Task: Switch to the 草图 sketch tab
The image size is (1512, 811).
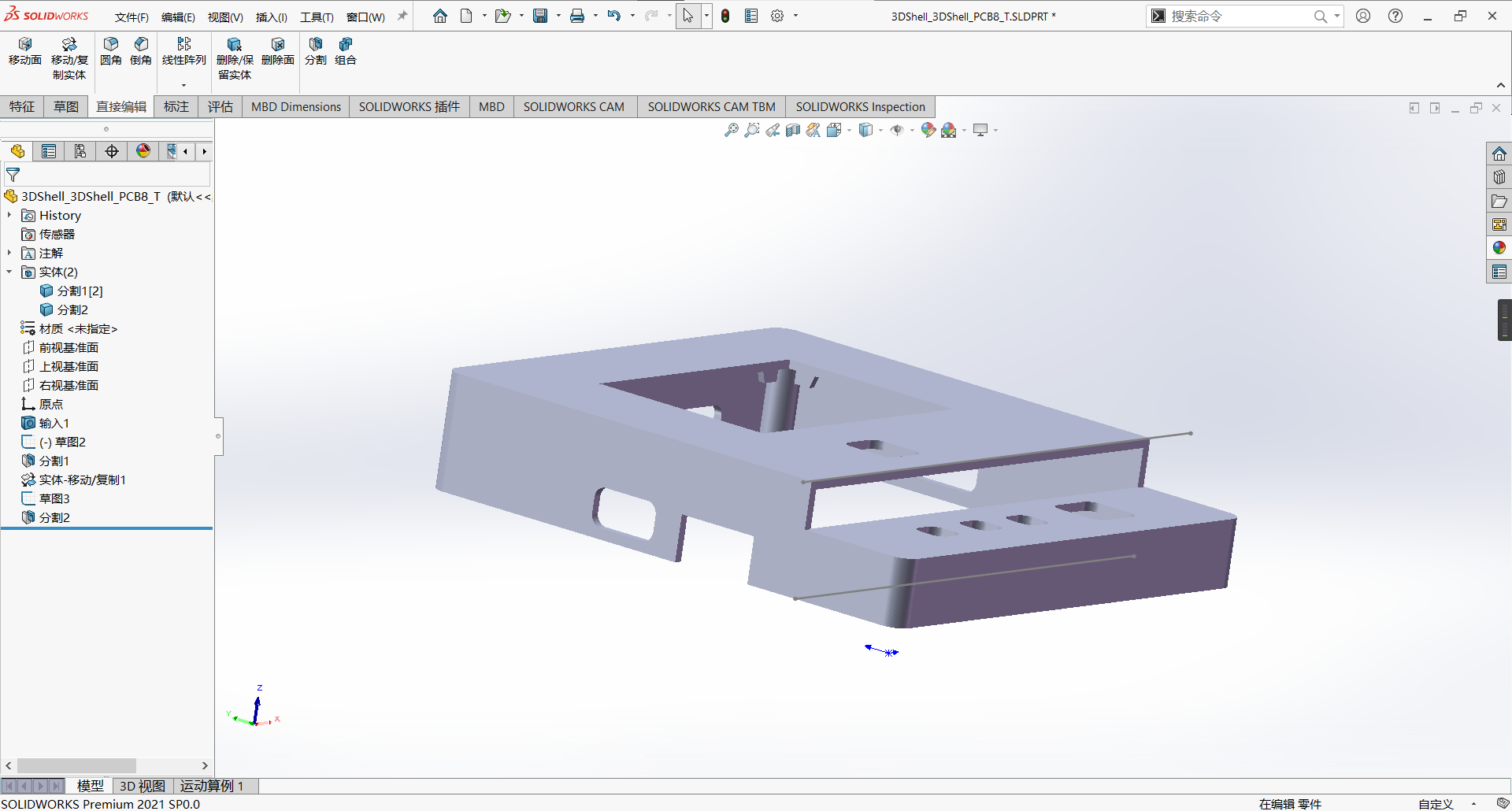Action: [x=66, y=106]
